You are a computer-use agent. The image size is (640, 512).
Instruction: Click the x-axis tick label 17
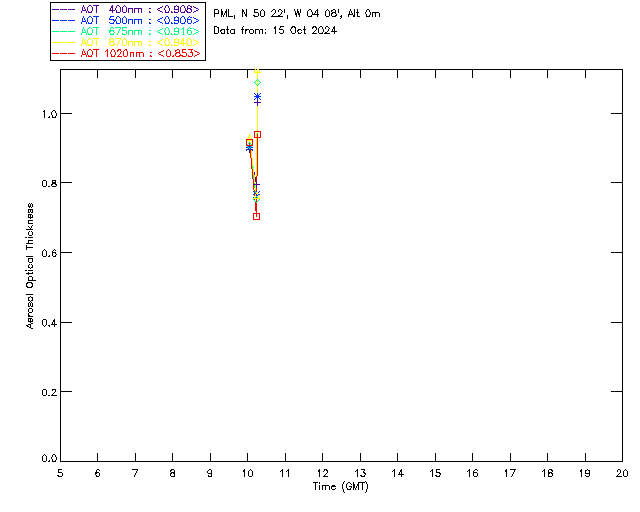coord(510,473)
